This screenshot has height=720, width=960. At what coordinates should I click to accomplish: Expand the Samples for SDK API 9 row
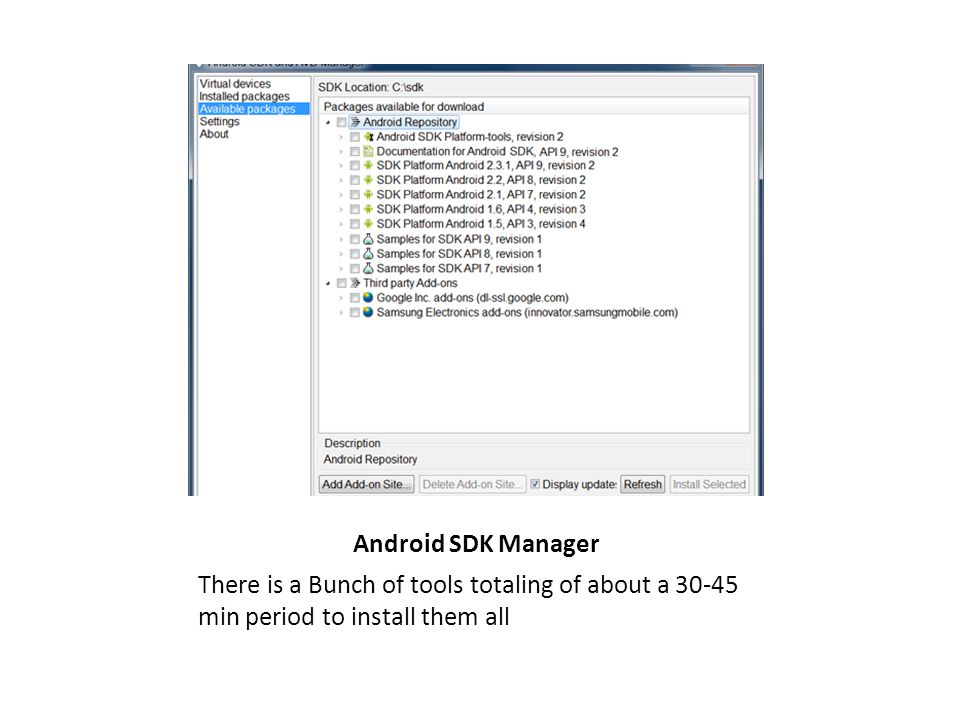[342, 239]
